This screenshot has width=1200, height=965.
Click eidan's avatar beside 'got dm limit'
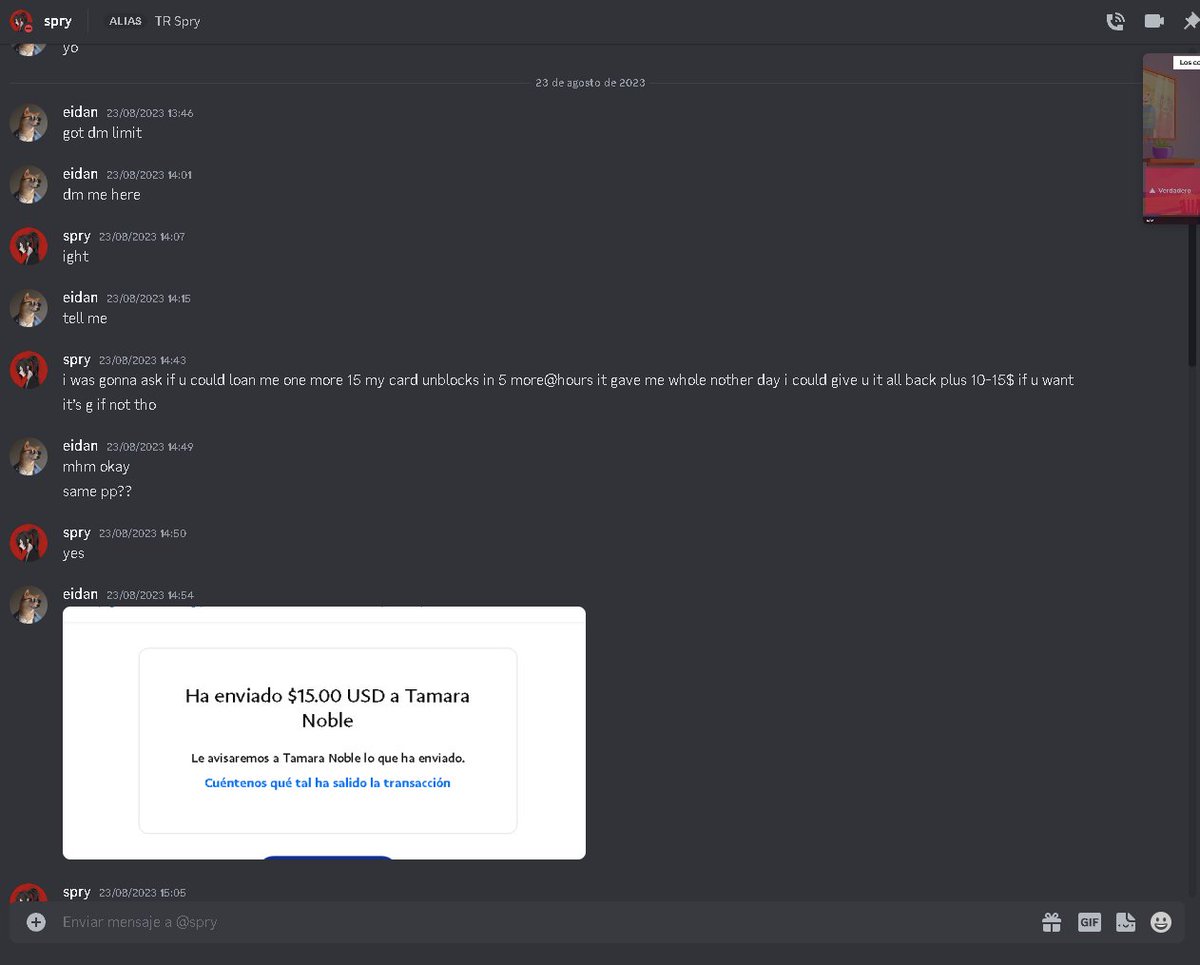(x=28, y=123)
